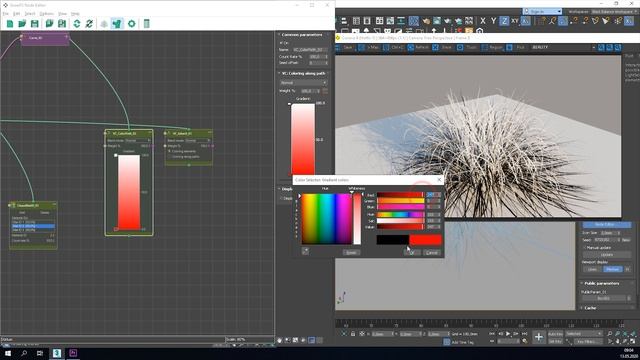Click Play animation button in timeline controls
640x360 pixels.
point(508,334)
